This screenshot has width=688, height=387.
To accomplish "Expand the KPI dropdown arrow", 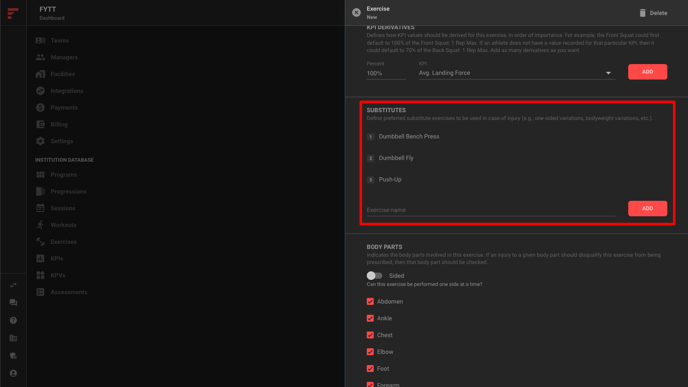I will click(x=608, y=73).
